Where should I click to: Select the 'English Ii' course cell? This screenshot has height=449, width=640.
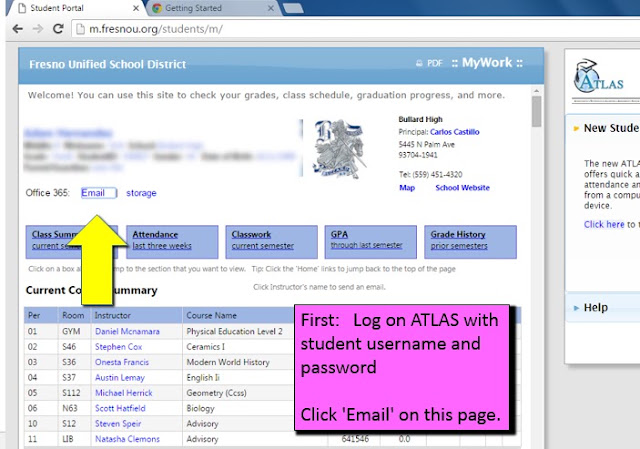click(203, 378)
